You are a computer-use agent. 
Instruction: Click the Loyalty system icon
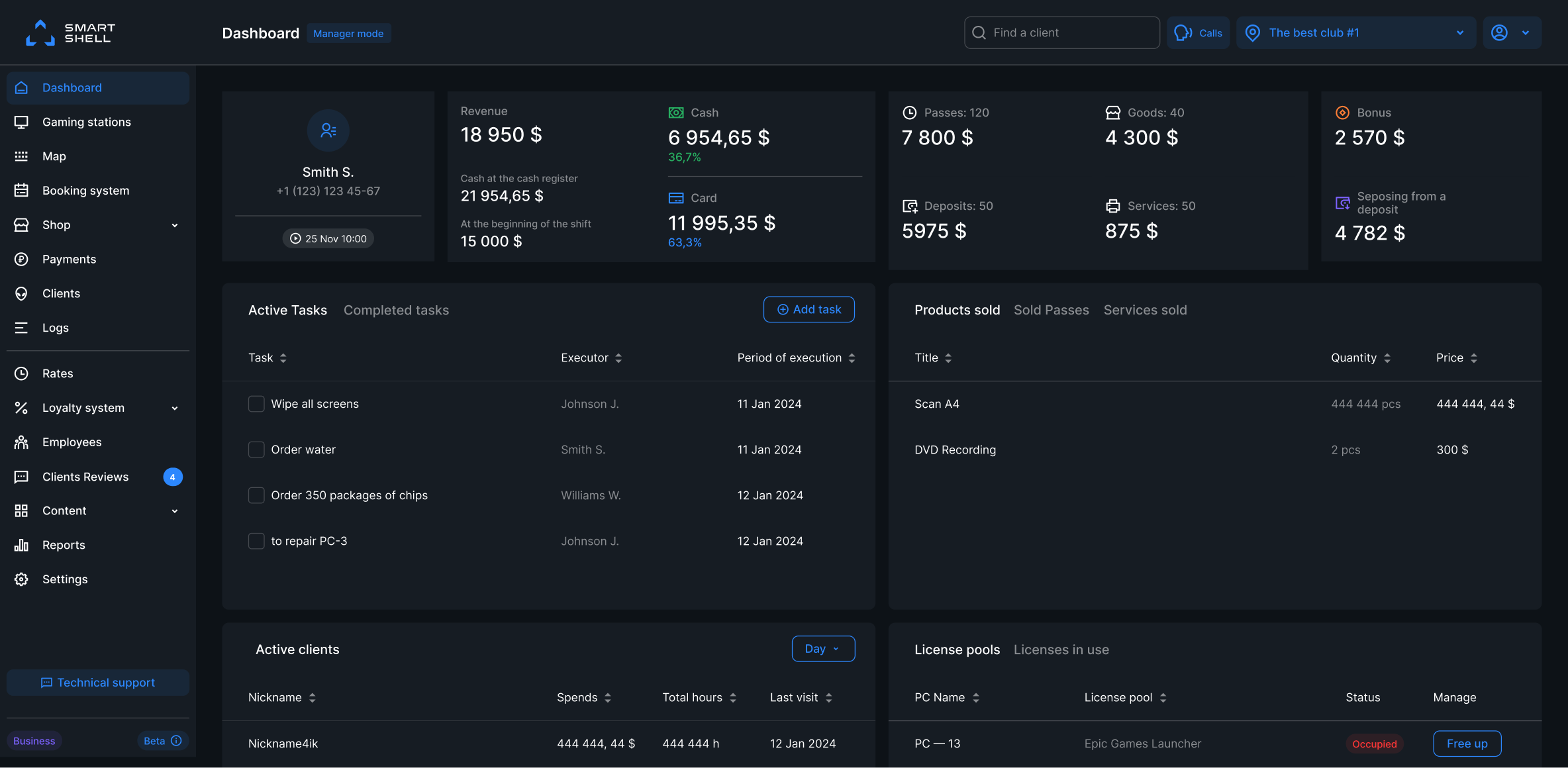(21, 409)
